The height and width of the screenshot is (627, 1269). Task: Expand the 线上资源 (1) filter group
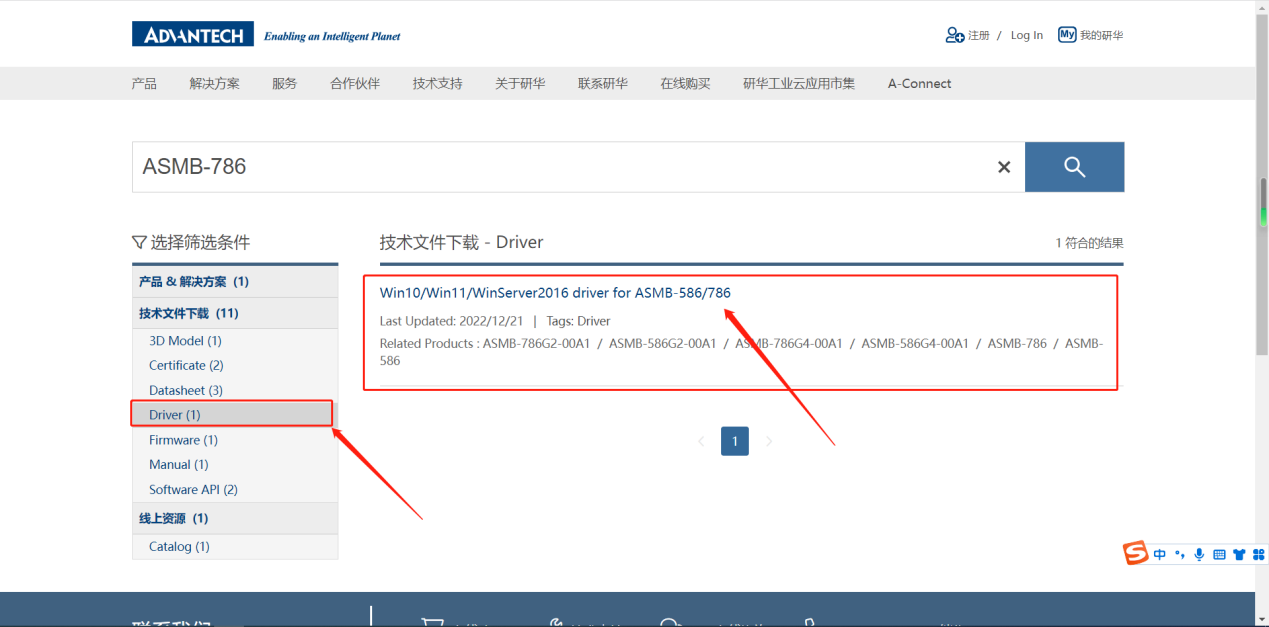[x=235, y=518]
